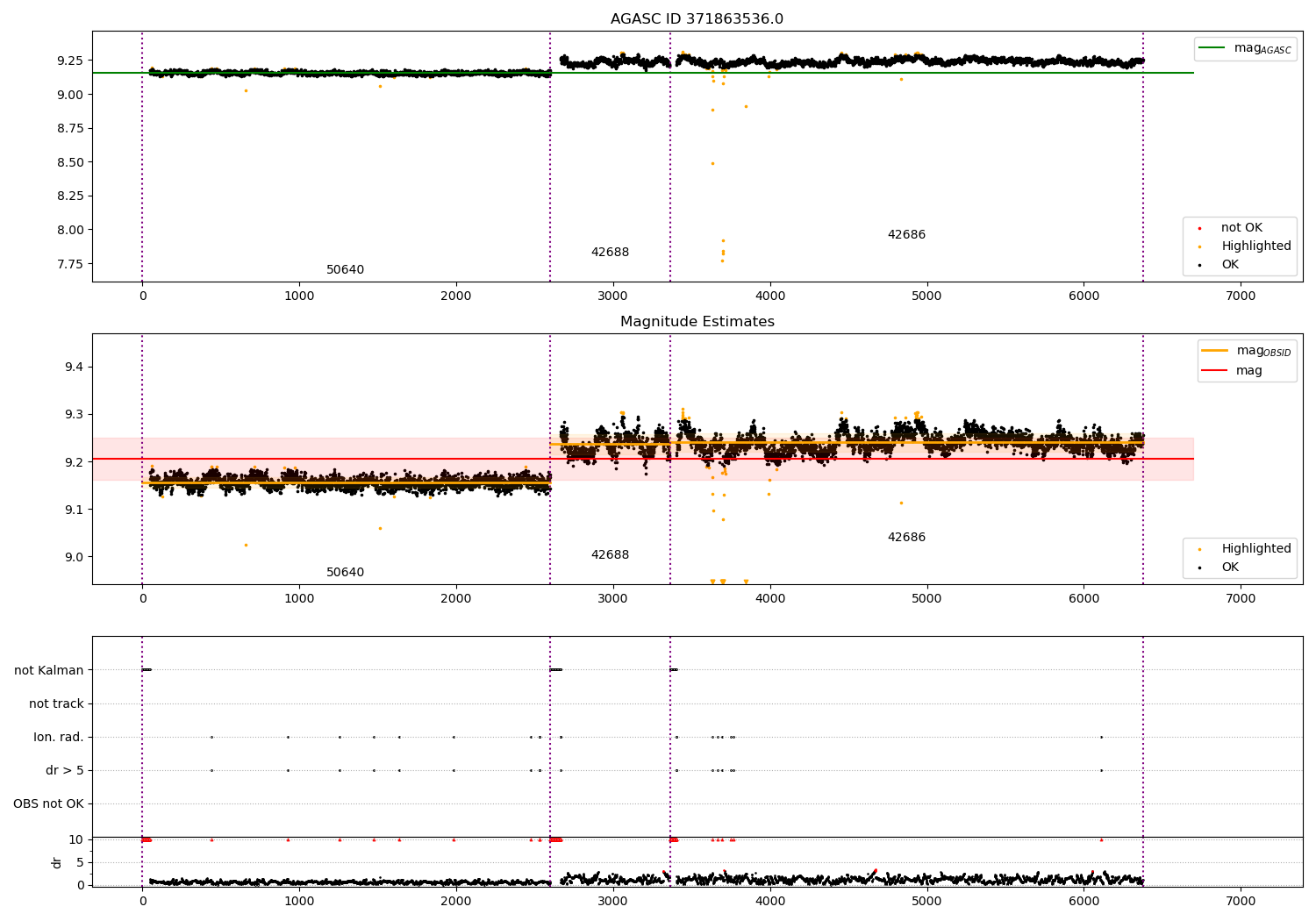Click the 'dr' axis label on bottom plot
Viewport: 1316px width, 921px height.
pyautogui.click(x=57, y=862)
